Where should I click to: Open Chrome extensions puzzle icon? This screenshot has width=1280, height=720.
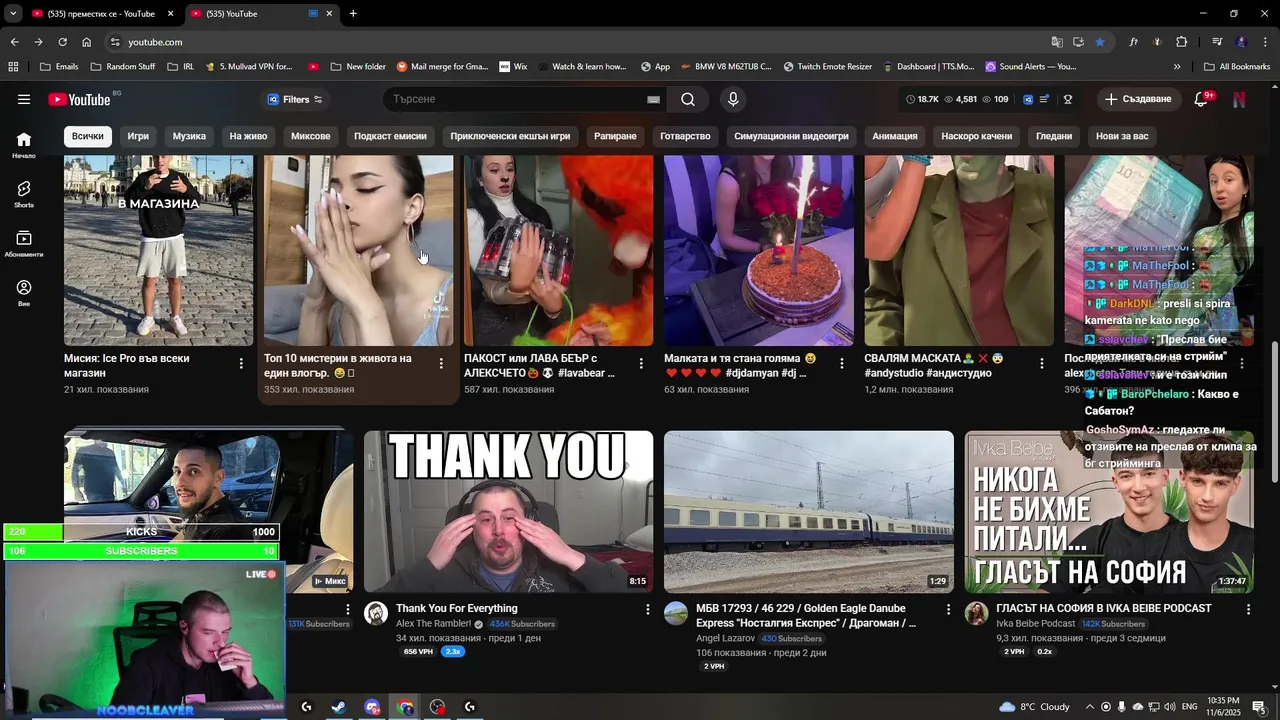pos(1181,42)
